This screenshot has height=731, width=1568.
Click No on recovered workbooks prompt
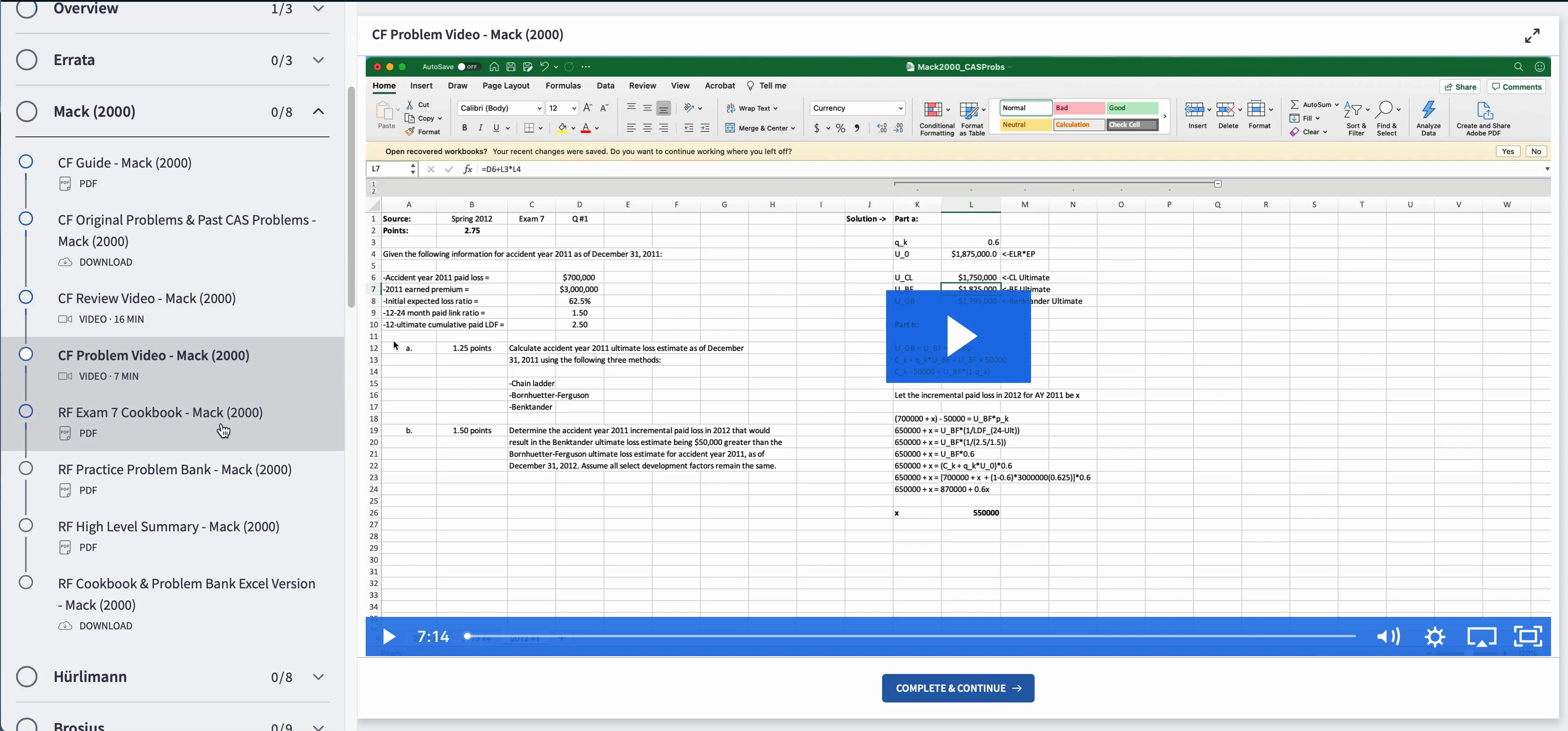tap(1536, 152)
